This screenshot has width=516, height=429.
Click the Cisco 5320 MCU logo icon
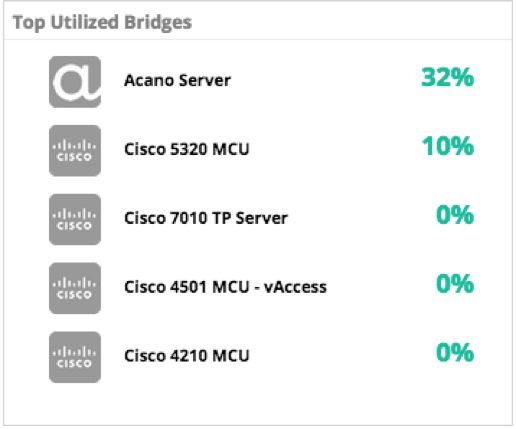click(x=75, y=151)
